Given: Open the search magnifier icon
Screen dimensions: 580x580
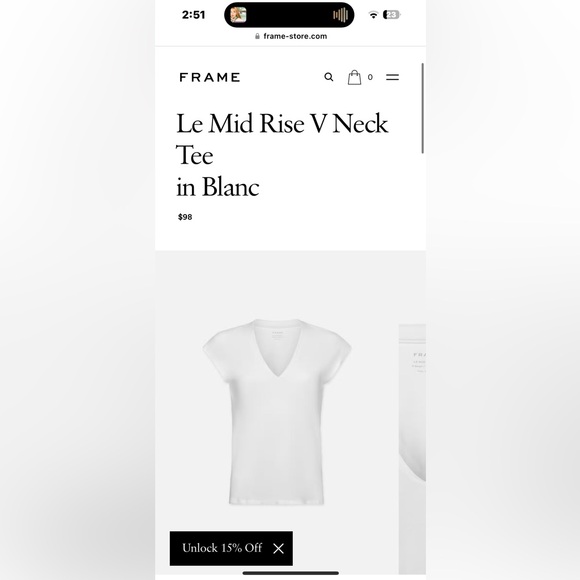Looking at the screenshot, I should pos(328,77).
